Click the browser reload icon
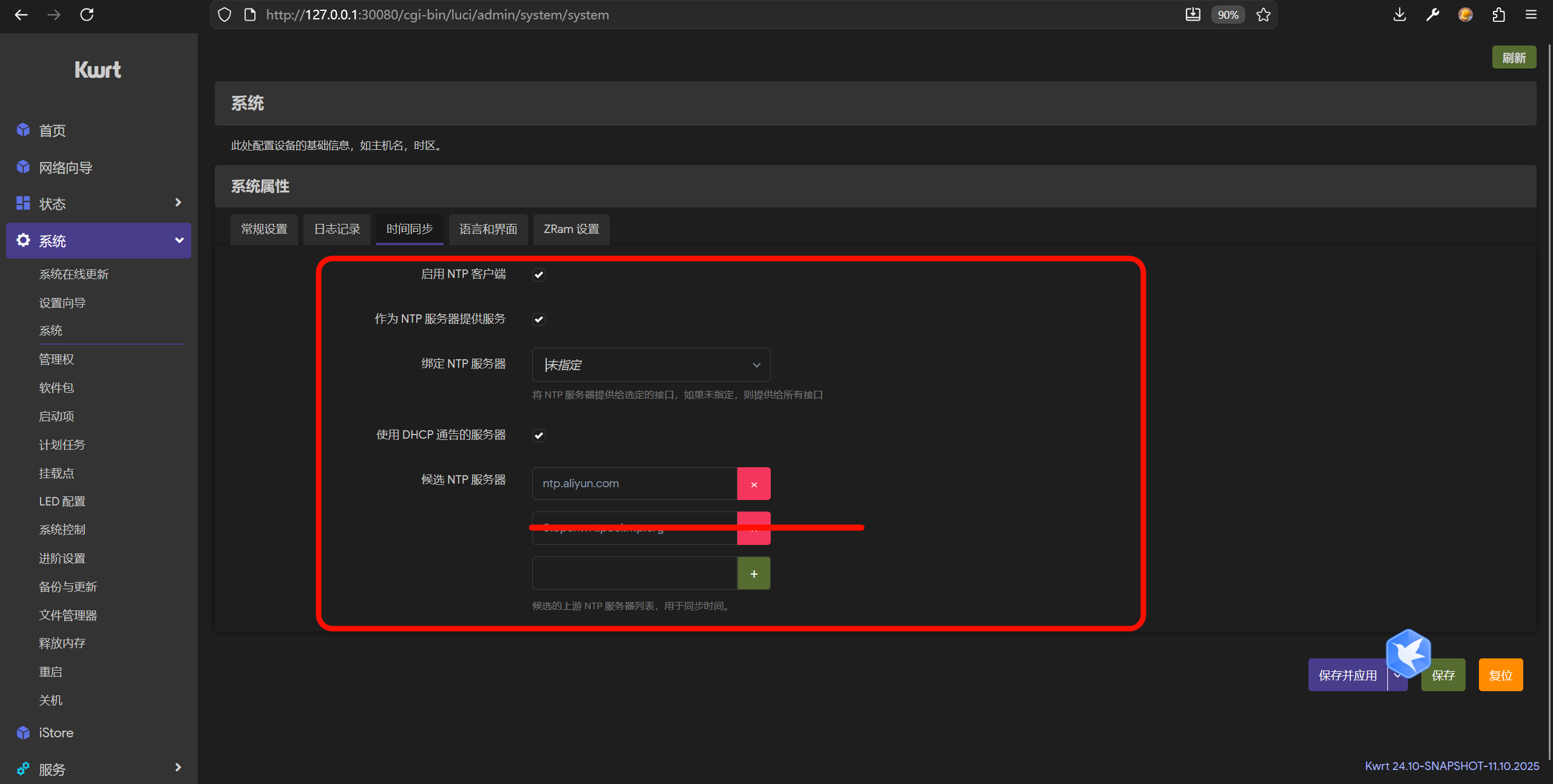Screen dimensions: 1553x784 [87, 15]
